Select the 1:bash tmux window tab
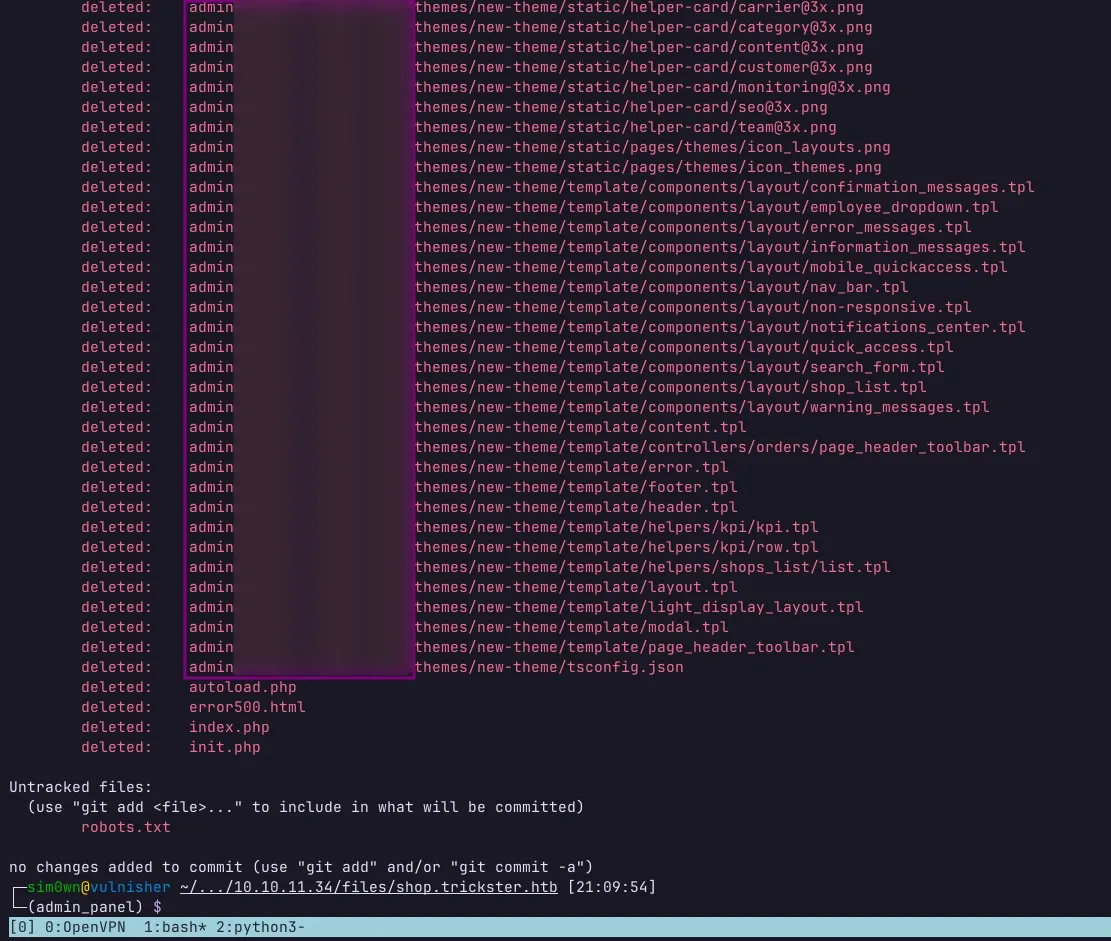 [175, 927]
